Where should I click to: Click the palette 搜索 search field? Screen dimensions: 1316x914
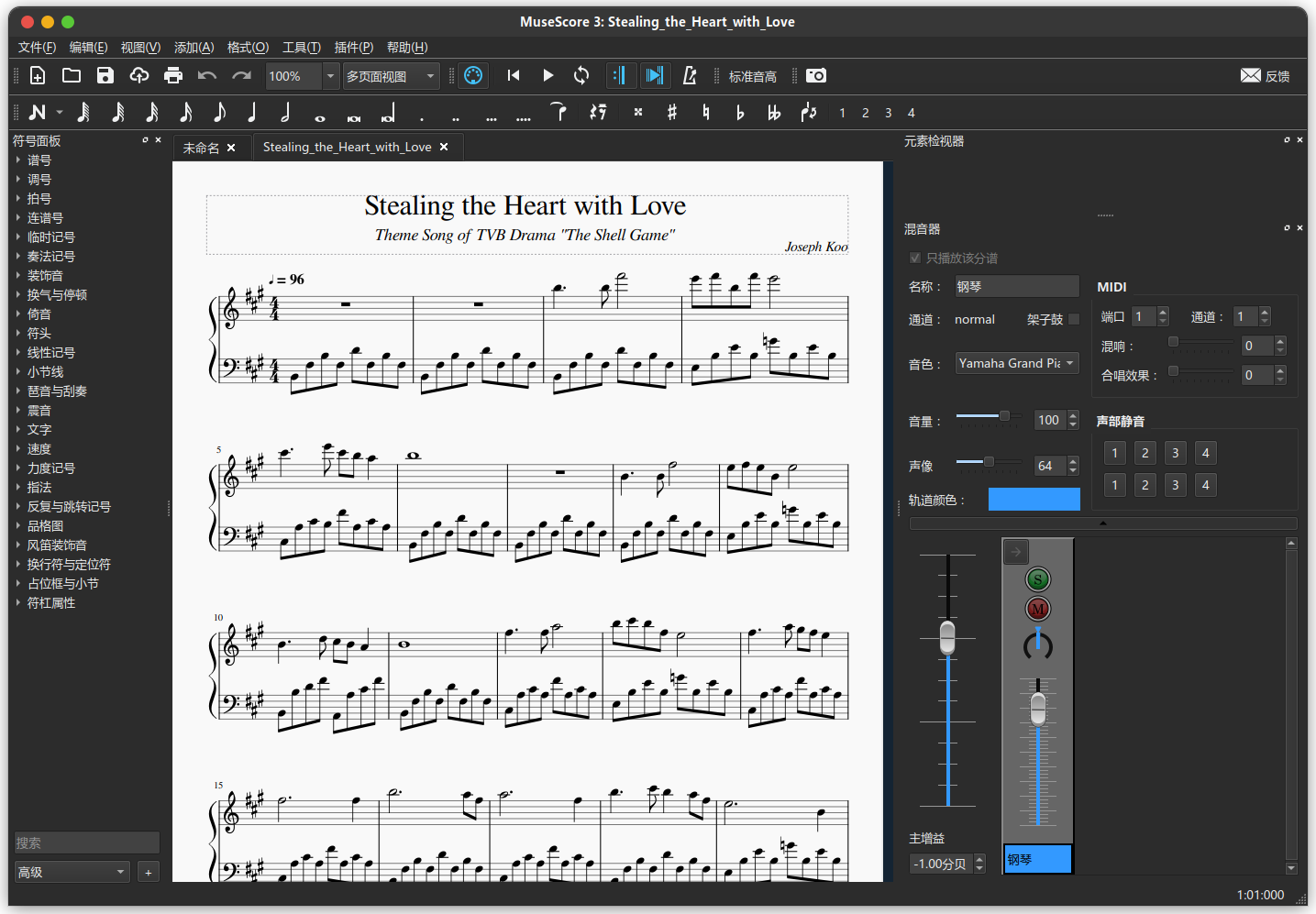coord(87,842)
